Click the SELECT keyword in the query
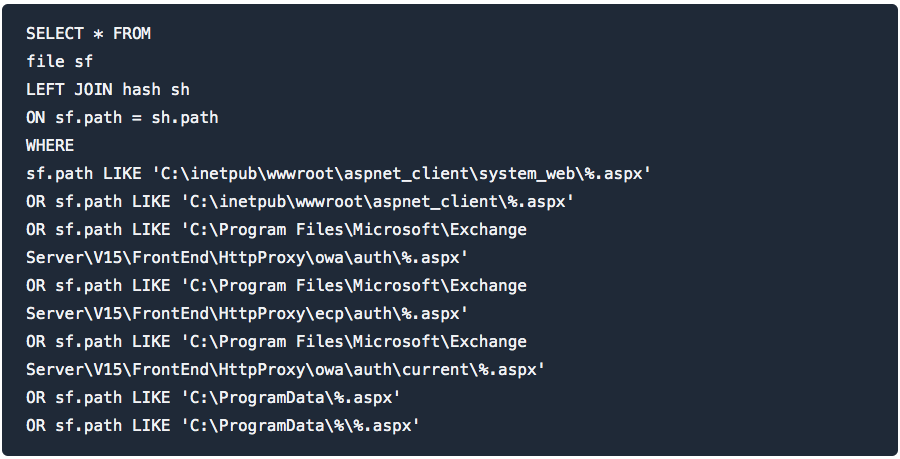Screen dimensions: 900x459 [55, 34]
